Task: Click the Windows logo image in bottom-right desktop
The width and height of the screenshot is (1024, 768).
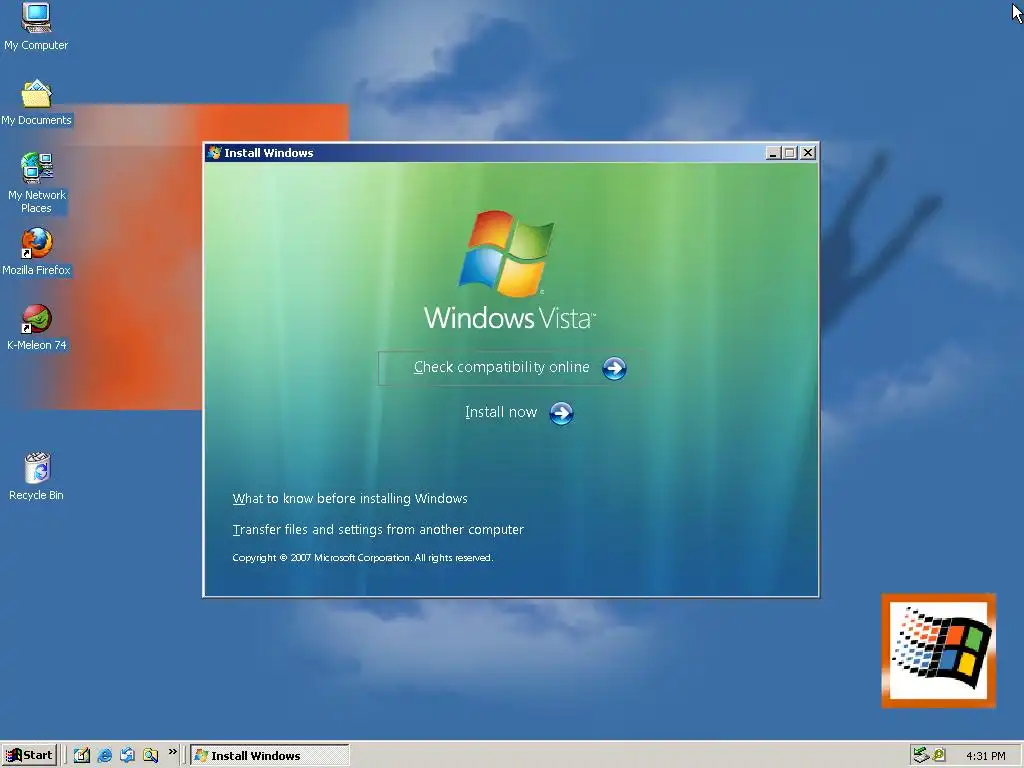Action: point(938,650)
